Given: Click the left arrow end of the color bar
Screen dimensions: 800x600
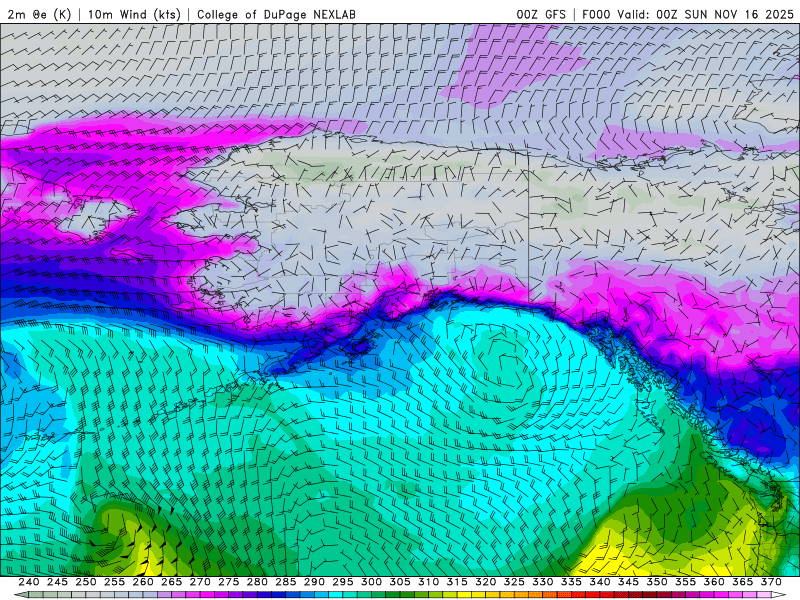Looking at the screenshot, I should (x=19, y=594).
